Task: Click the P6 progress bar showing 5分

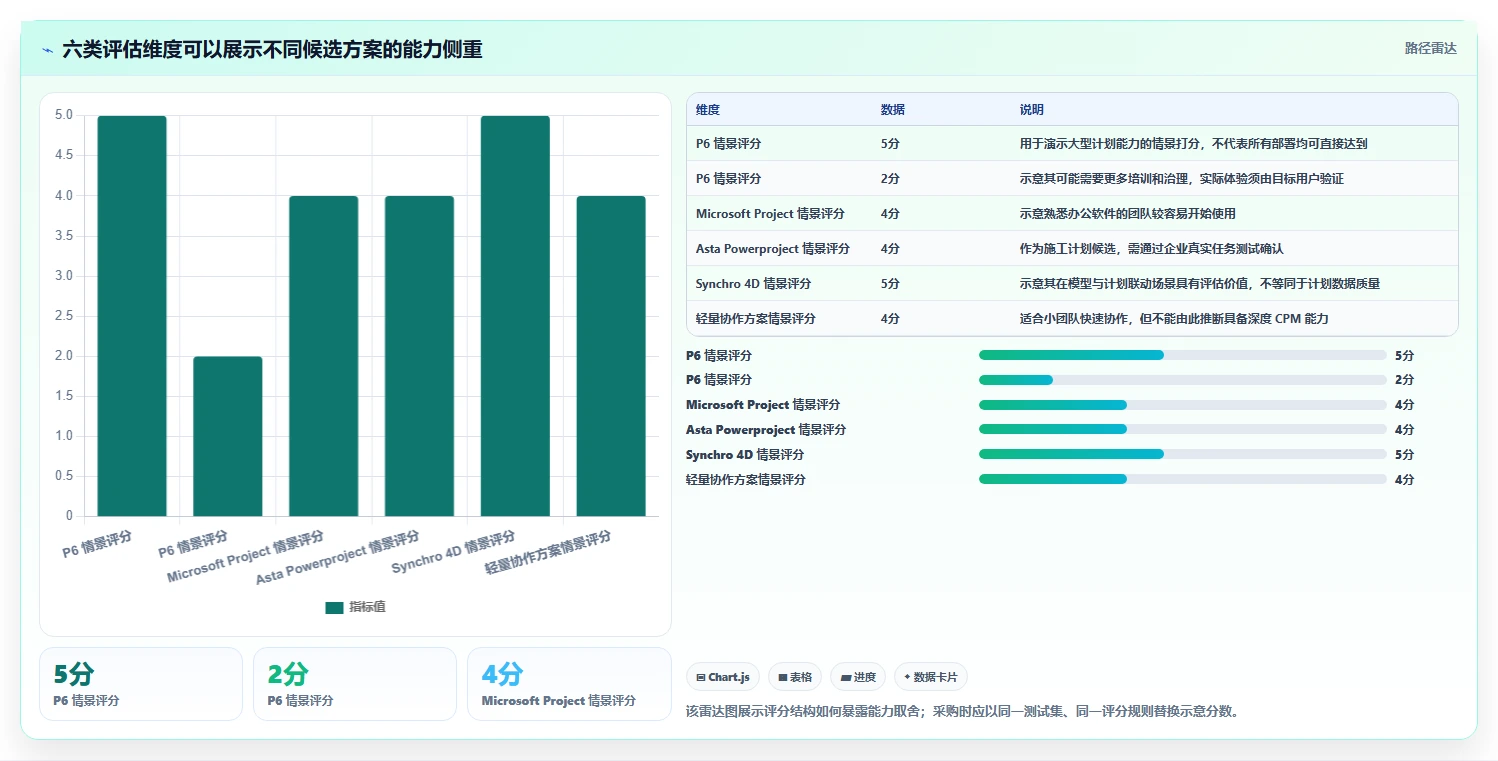Action: (x=1183, y=355)
